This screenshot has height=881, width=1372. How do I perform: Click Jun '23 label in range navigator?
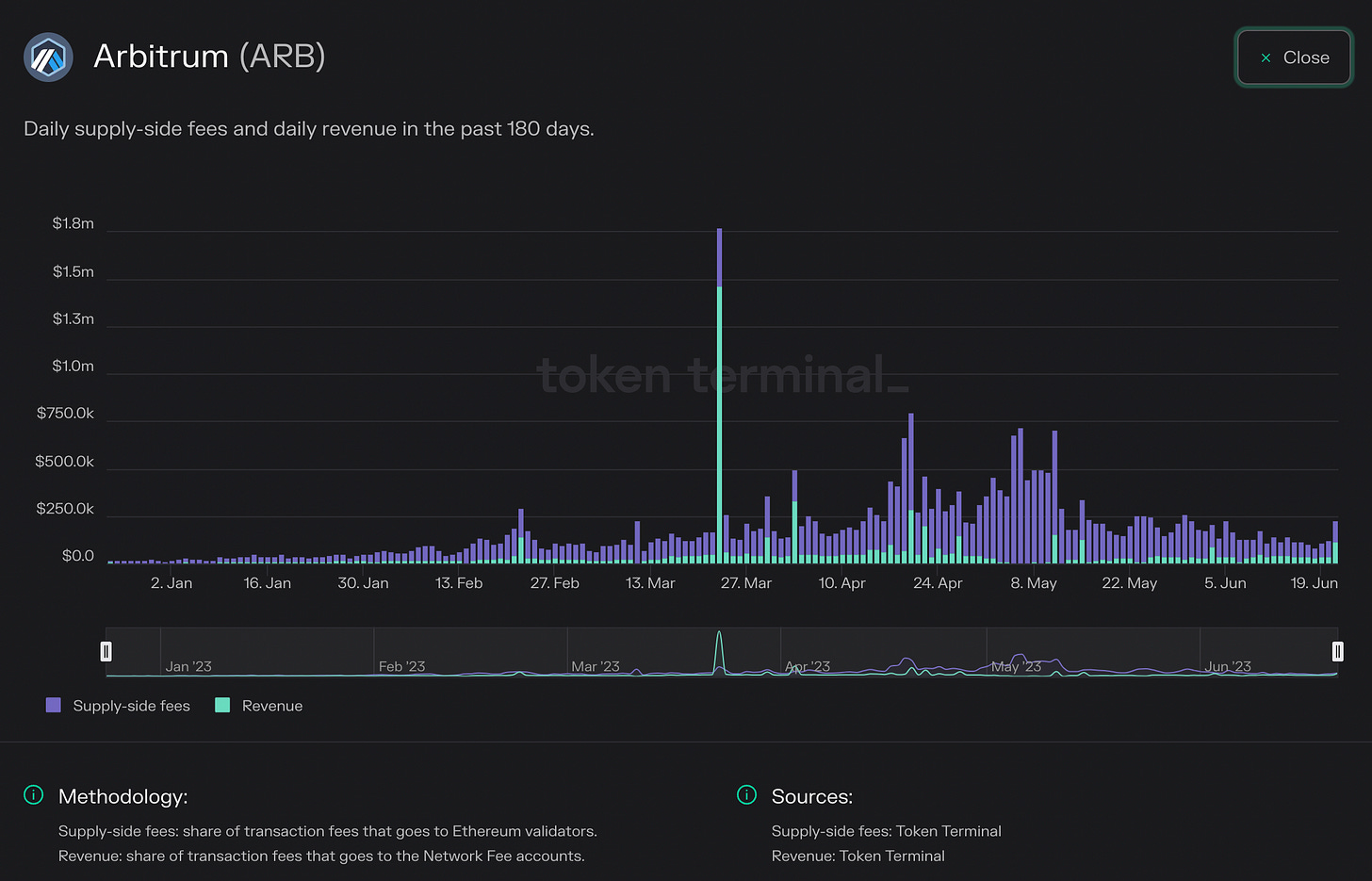(1228, 666)
